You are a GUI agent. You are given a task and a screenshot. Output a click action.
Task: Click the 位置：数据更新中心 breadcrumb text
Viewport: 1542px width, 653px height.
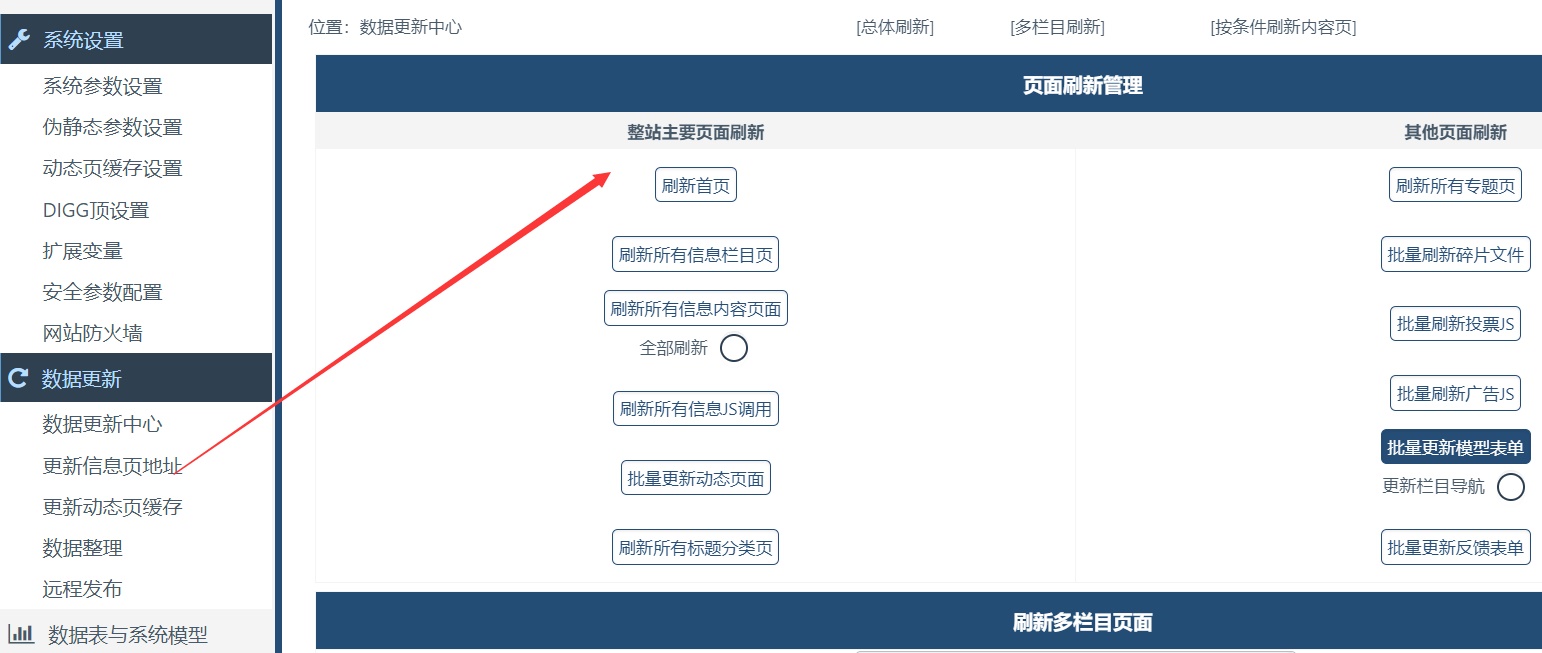(x=386, y=28)
